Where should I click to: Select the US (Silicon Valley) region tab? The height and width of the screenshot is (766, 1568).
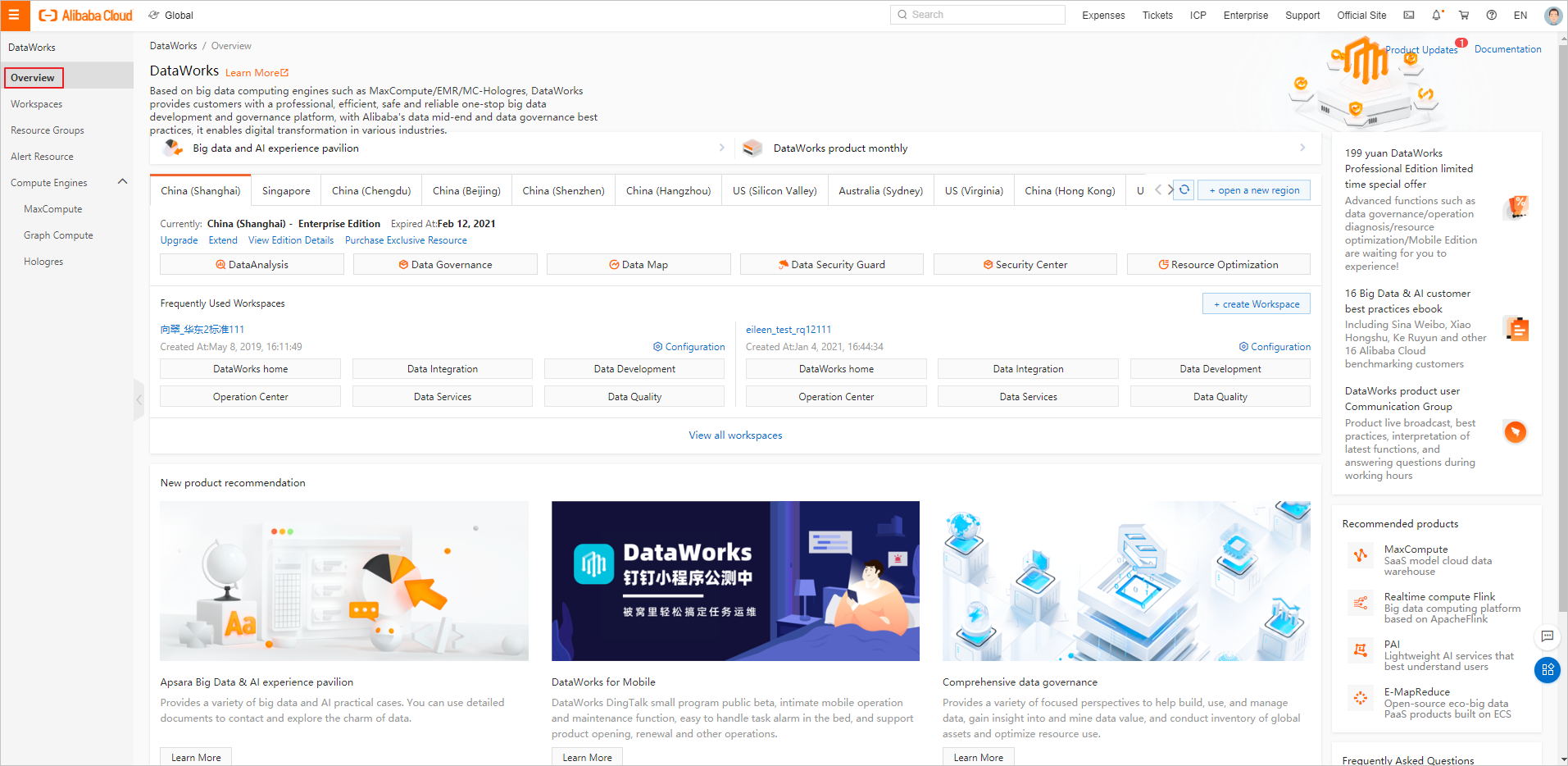pyautogui.click(x=775, y=190)
